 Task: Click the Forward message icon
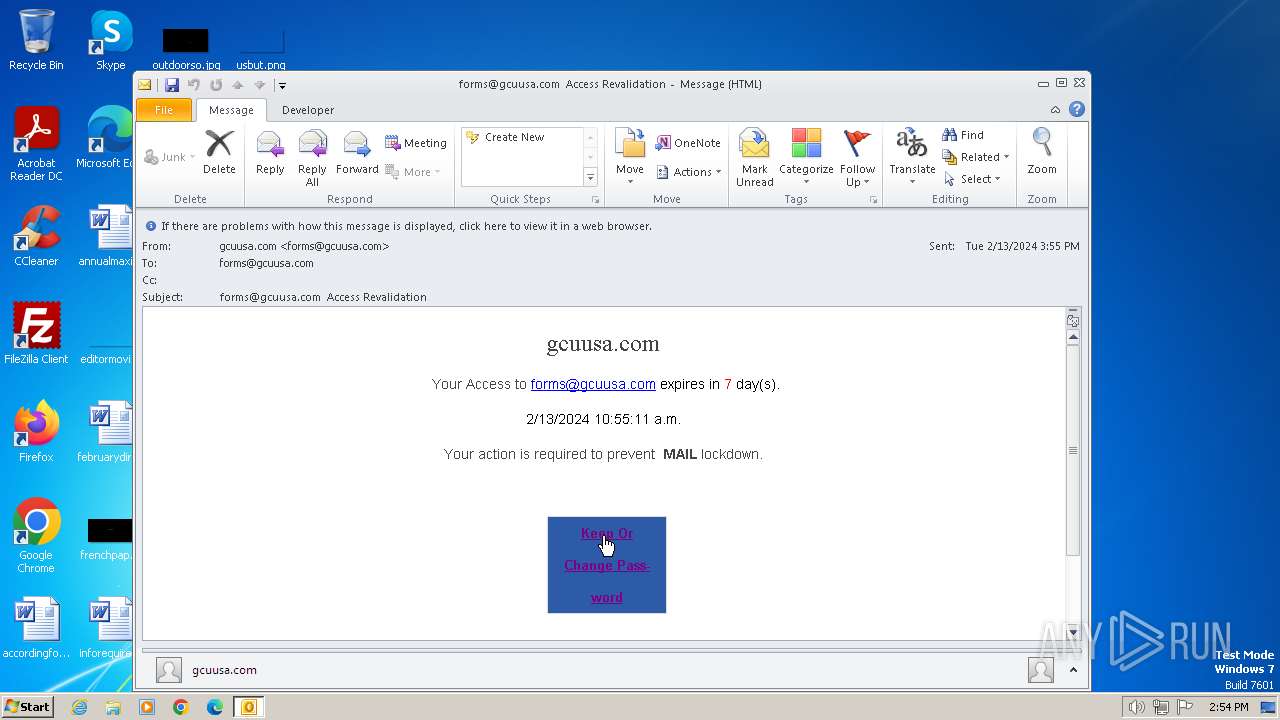(x=357, y=153)
